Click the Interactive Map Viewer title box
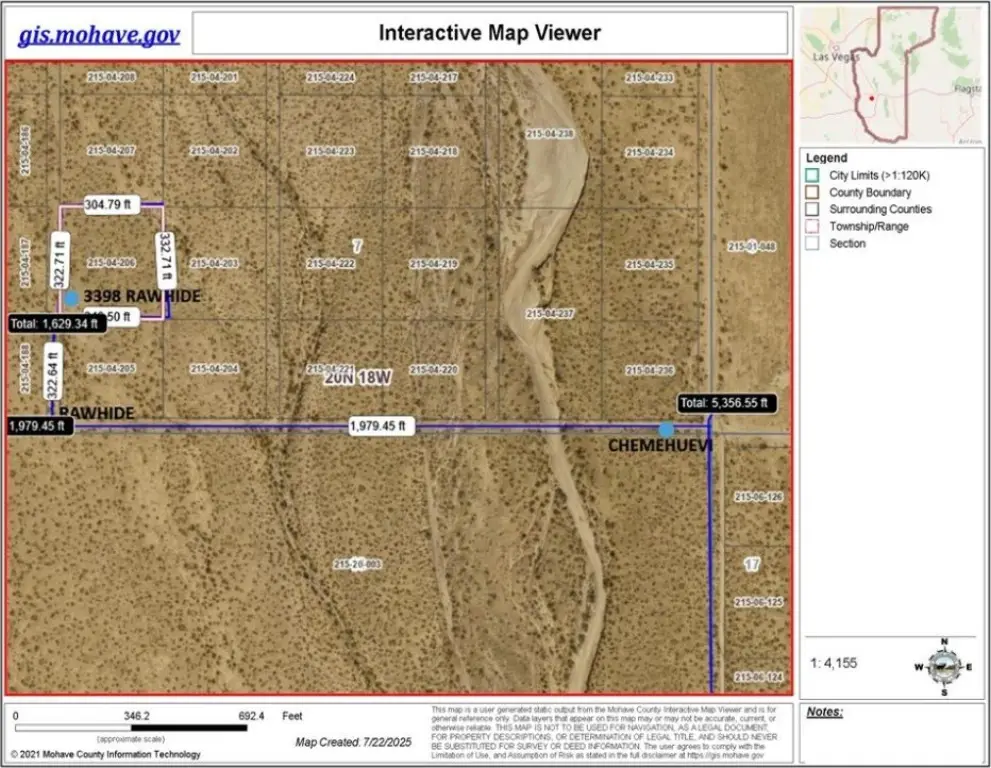The image size is (991, 768). [489, 33]
